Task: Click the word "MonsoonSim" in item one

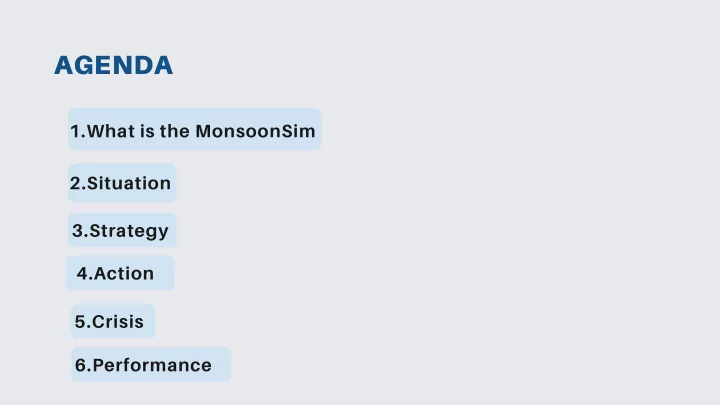Action: click(255, 131)
